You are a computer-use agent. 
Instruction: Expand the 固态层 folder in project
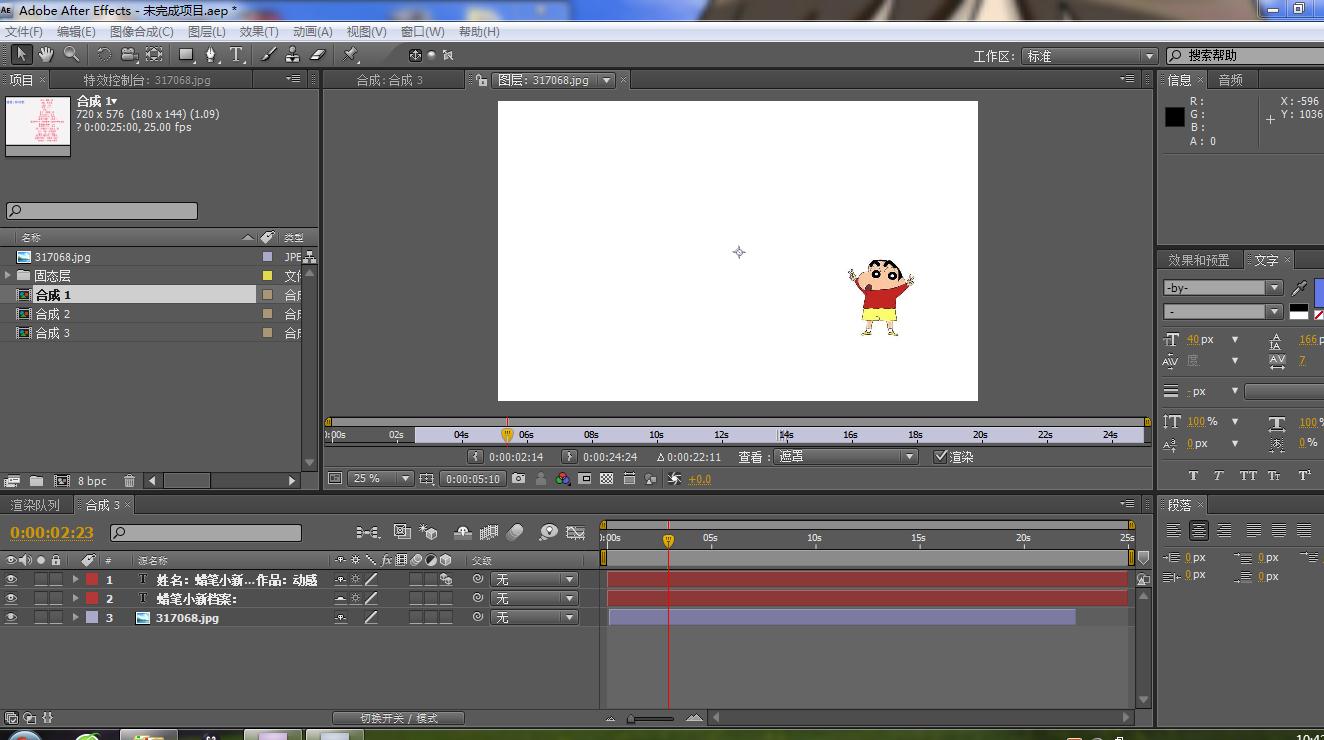point(8,275)
